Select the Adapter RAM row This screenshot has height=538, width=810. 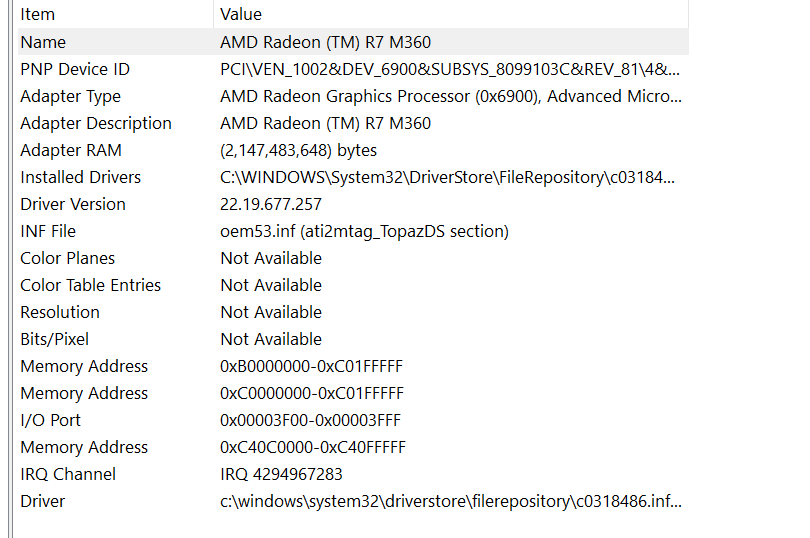pyautogui.click(x=353, y=150)
